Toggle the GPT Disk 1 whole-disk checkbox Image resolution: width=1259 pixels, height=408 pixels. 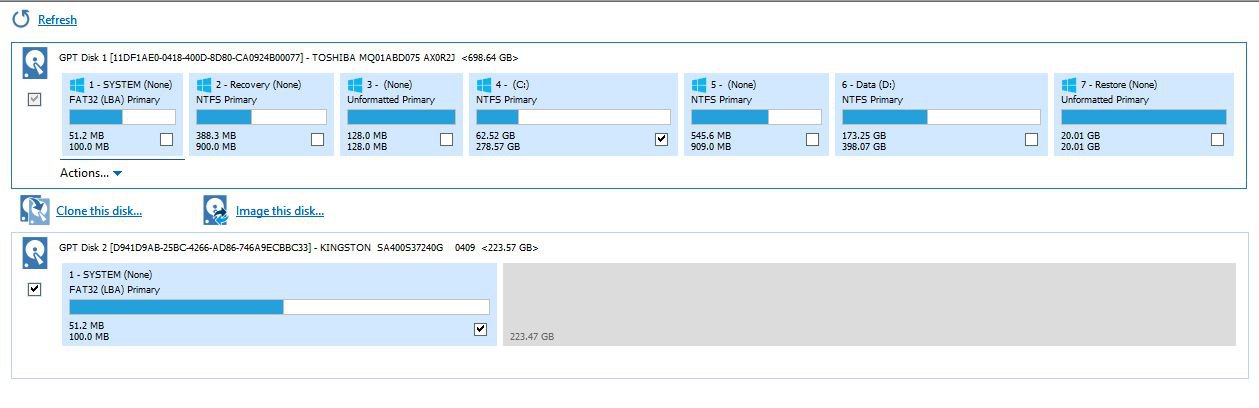[x=35, y=99]
